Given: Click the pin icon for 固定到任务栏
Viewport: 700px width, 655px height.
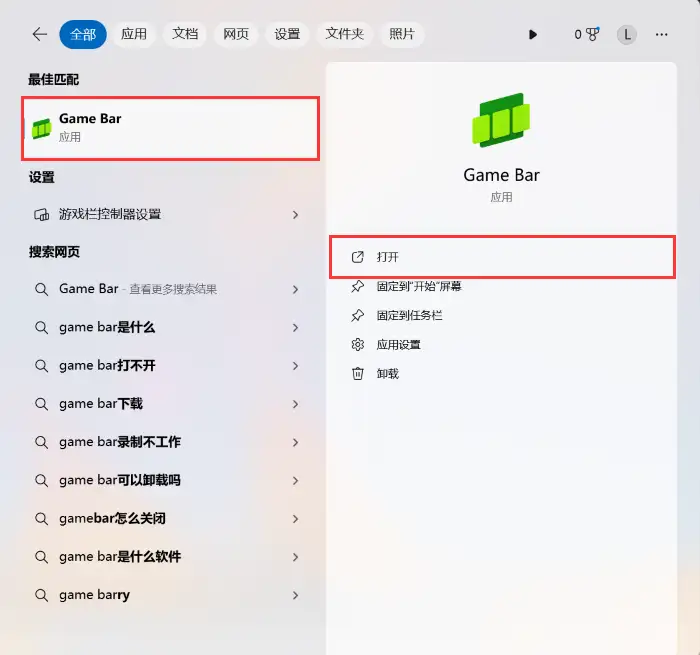Looking at the screenshot, I should click(x=358, y=315).
